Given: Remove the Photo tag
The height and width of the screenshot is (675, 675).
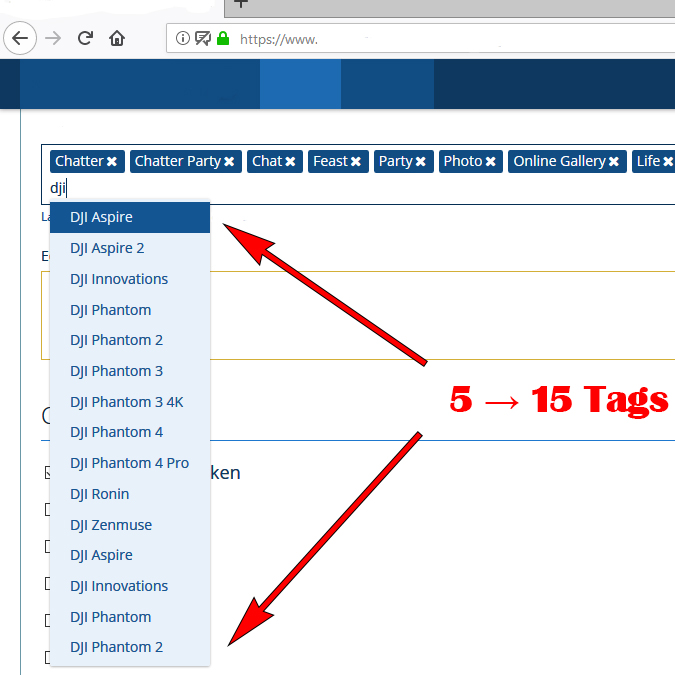Looking at the screenshot, I should [490, 161].
